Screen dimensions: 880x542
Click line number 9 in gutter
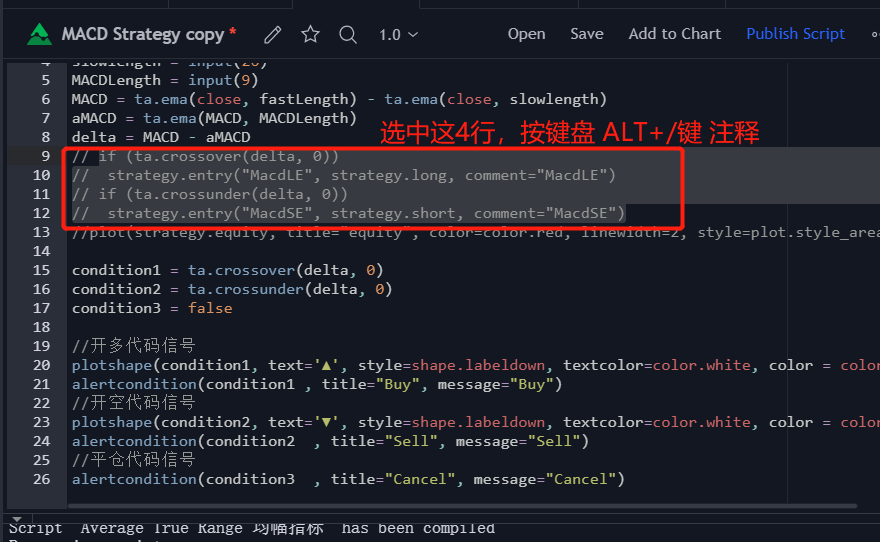[x=45, y=156]
